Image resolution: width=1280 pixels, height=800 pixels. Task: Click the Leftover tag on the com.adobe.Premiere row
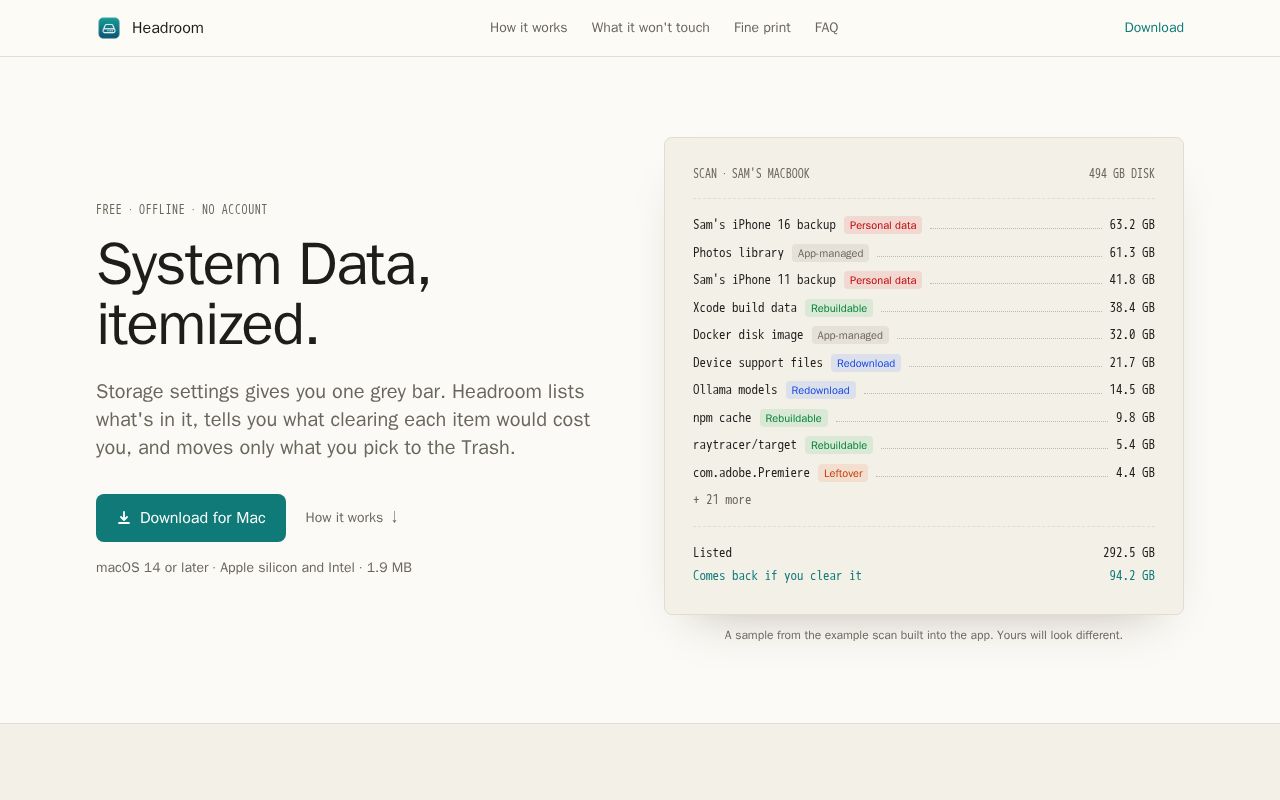pos(843,473)
